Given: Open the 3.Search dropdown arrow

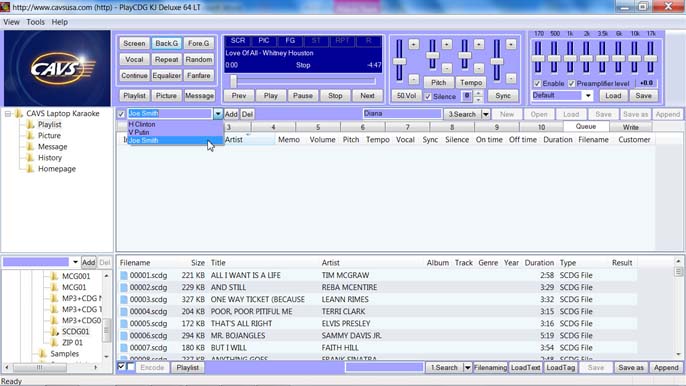Looking at the screenshot, I should click(x=486, y=114).
